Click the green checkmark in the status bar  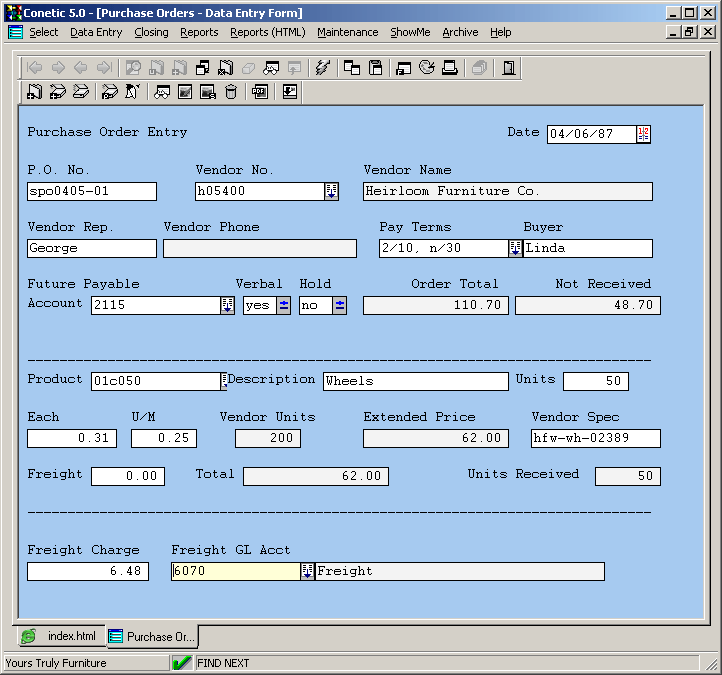pos(182,663)
